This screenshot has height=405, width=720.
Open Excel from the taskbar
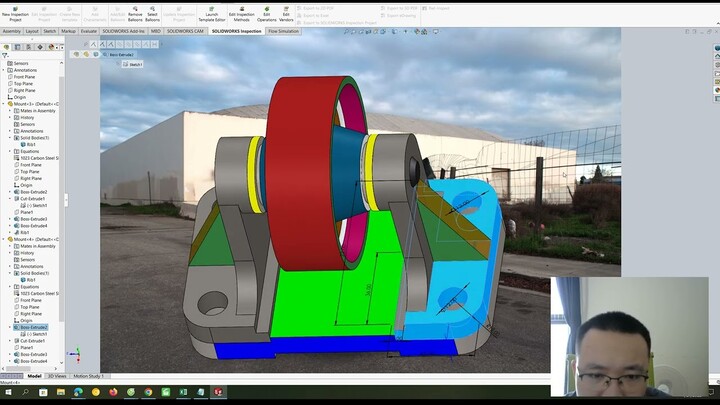click(x=183, y=392)
